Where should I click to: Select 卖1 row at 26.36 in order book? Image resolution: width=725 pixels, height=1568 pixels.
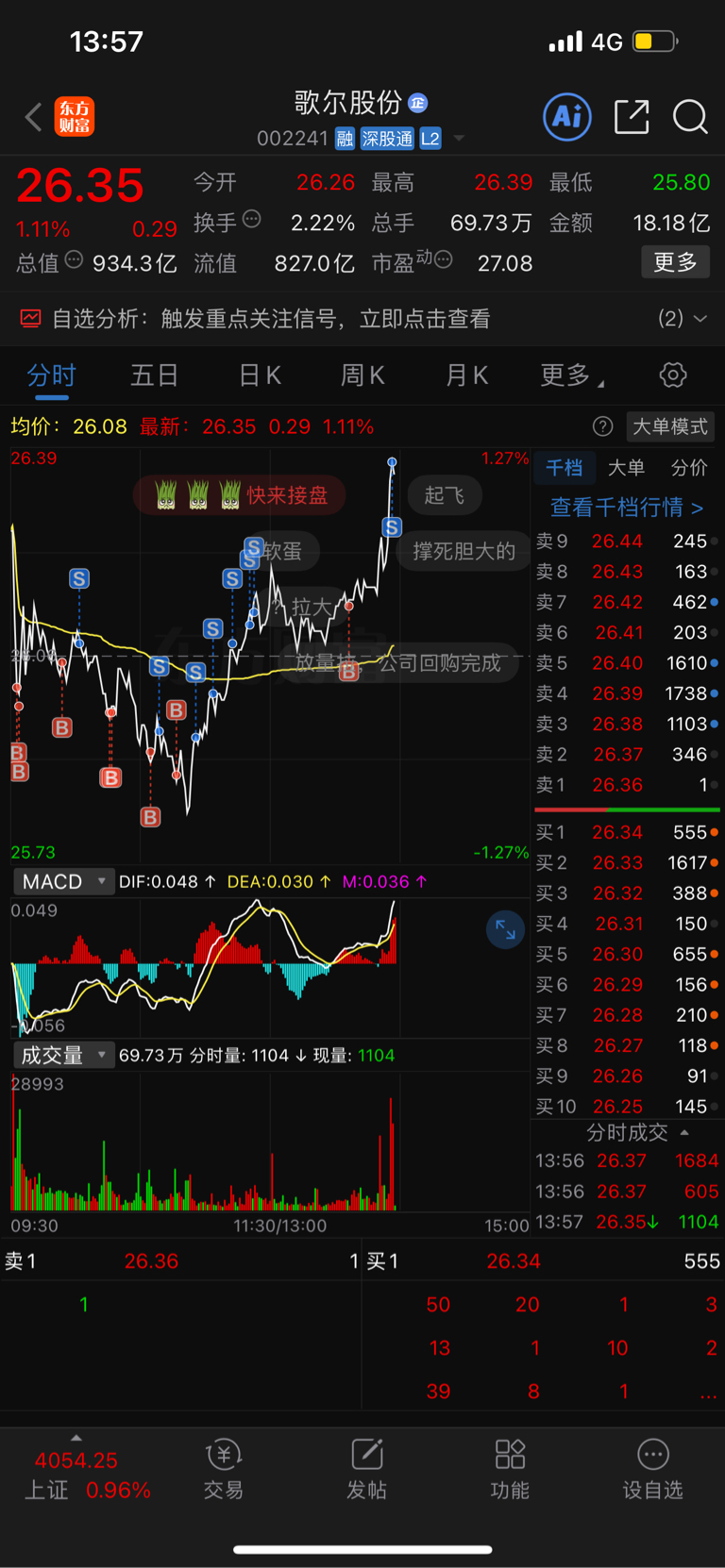click(x=627, y=785)
